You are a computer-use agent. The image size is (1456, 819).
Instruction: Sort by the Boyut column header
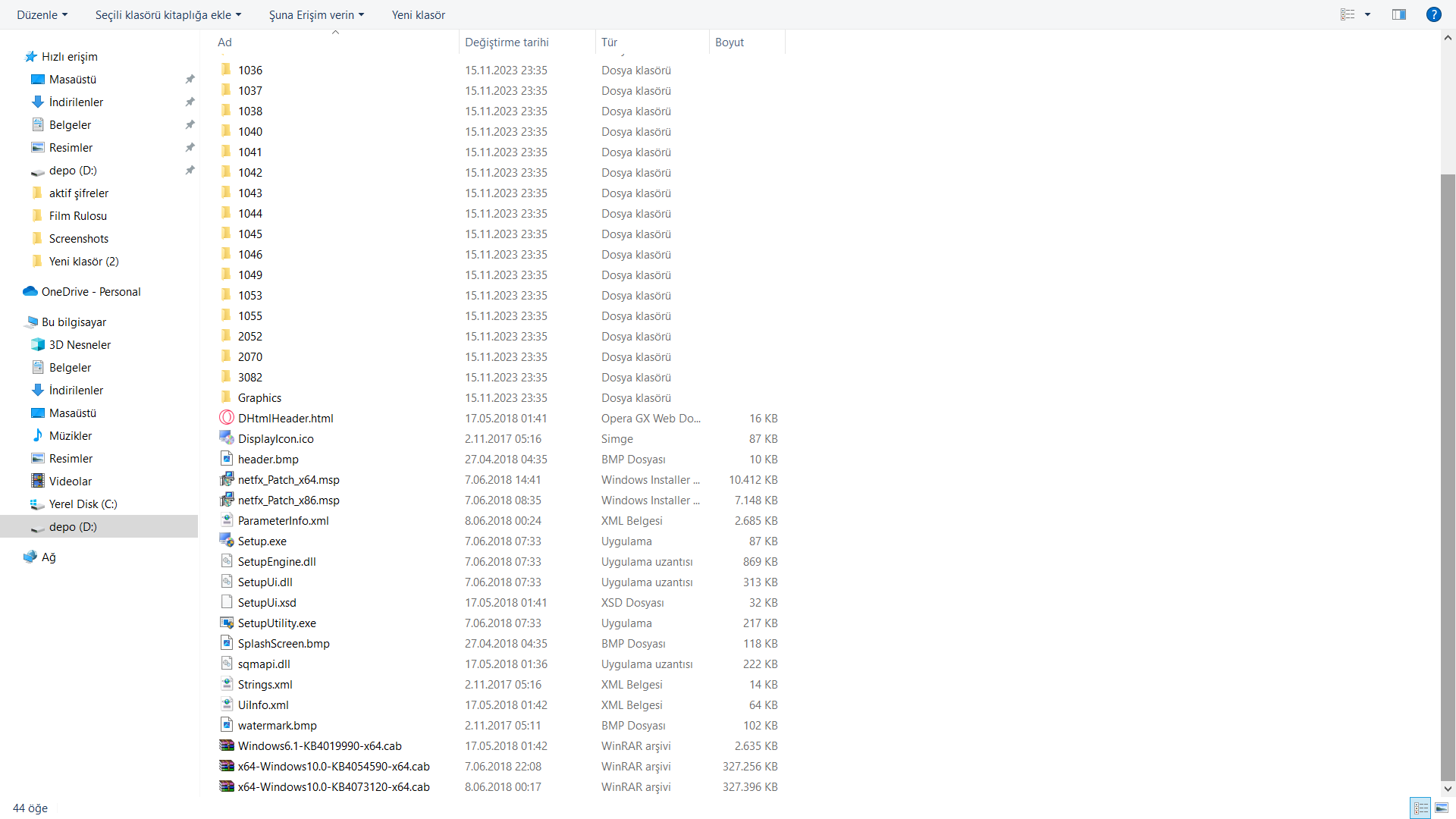[x=730, y=42]
